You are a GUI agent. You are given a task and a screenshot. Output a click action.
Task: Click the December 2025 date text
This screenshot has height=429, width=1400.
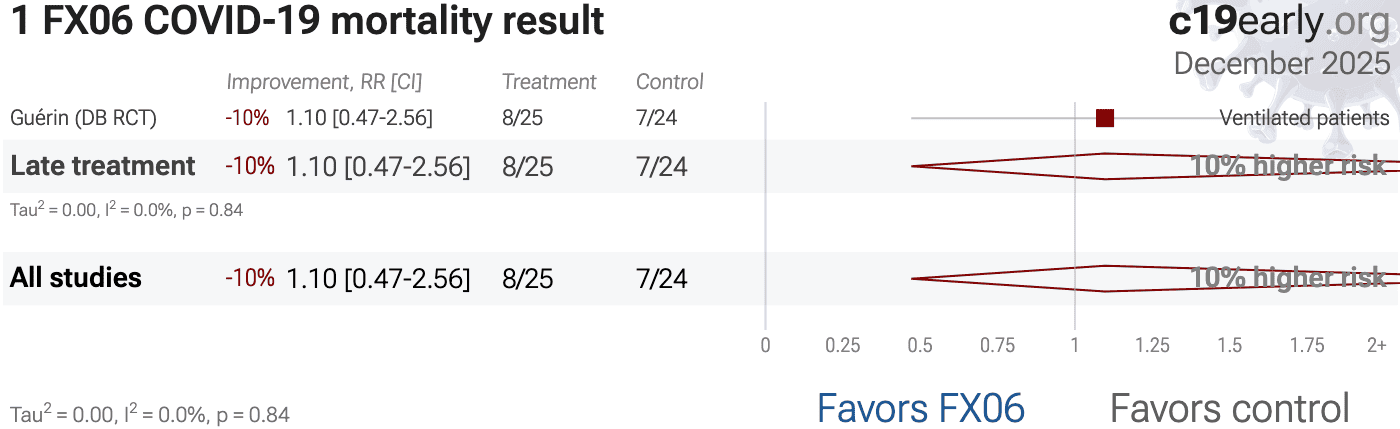1281,63
